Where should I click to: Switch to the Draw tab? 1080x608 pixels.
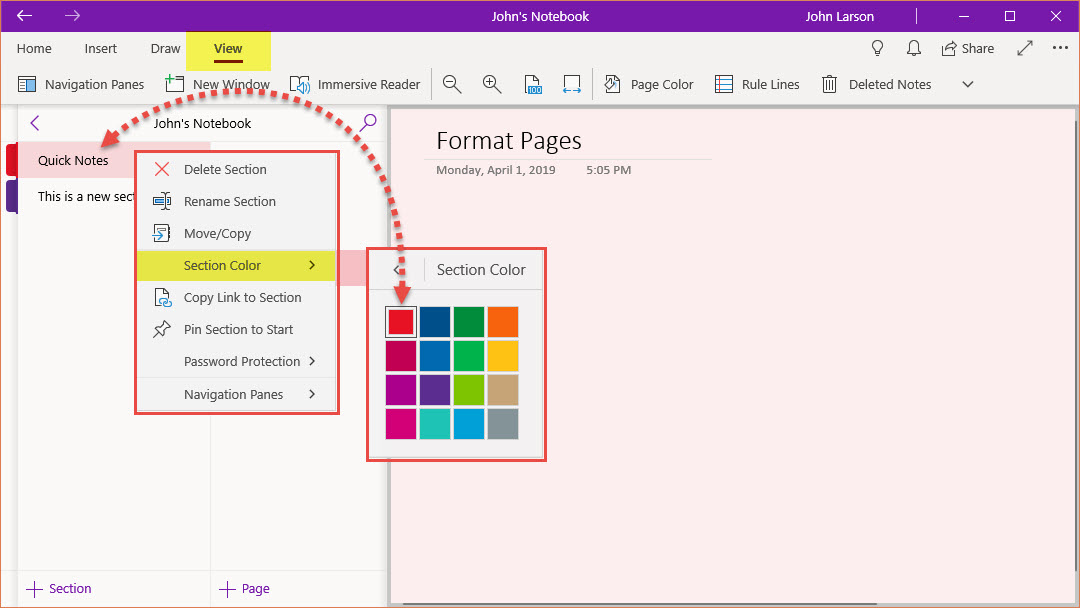pyautogui.click(x=165, y=48)
